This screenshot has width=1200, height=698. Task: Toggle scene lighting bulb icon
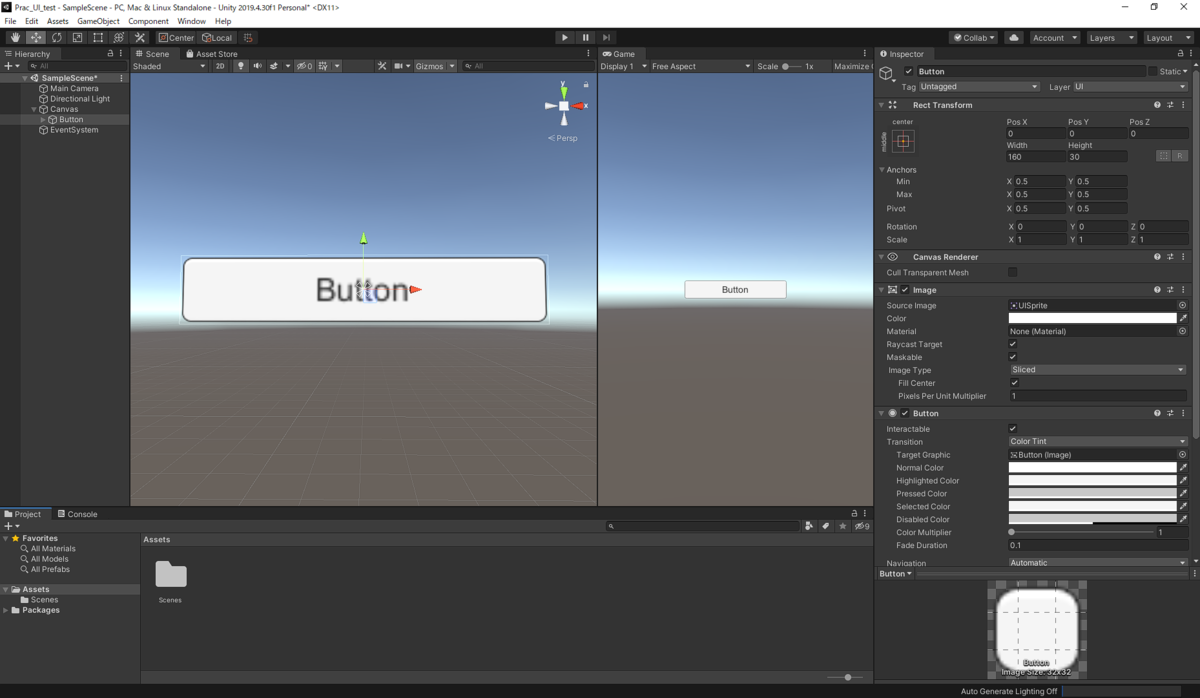(x=240, y=66)
